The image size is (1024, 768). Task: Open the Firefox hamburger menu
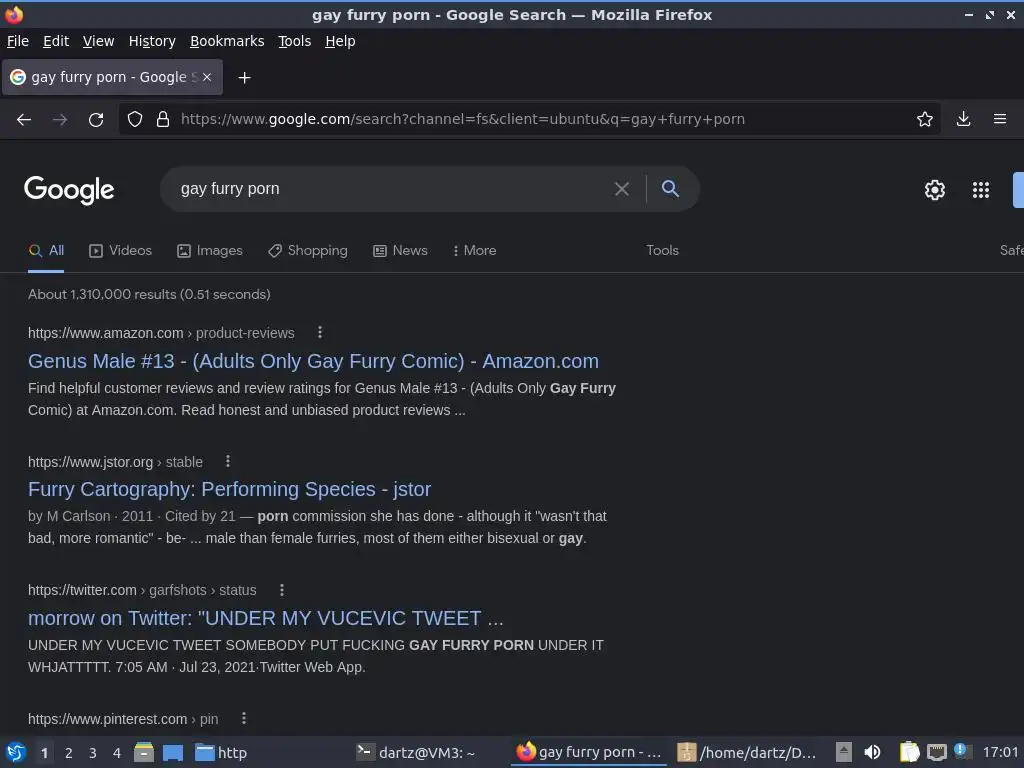click(999, 119)
